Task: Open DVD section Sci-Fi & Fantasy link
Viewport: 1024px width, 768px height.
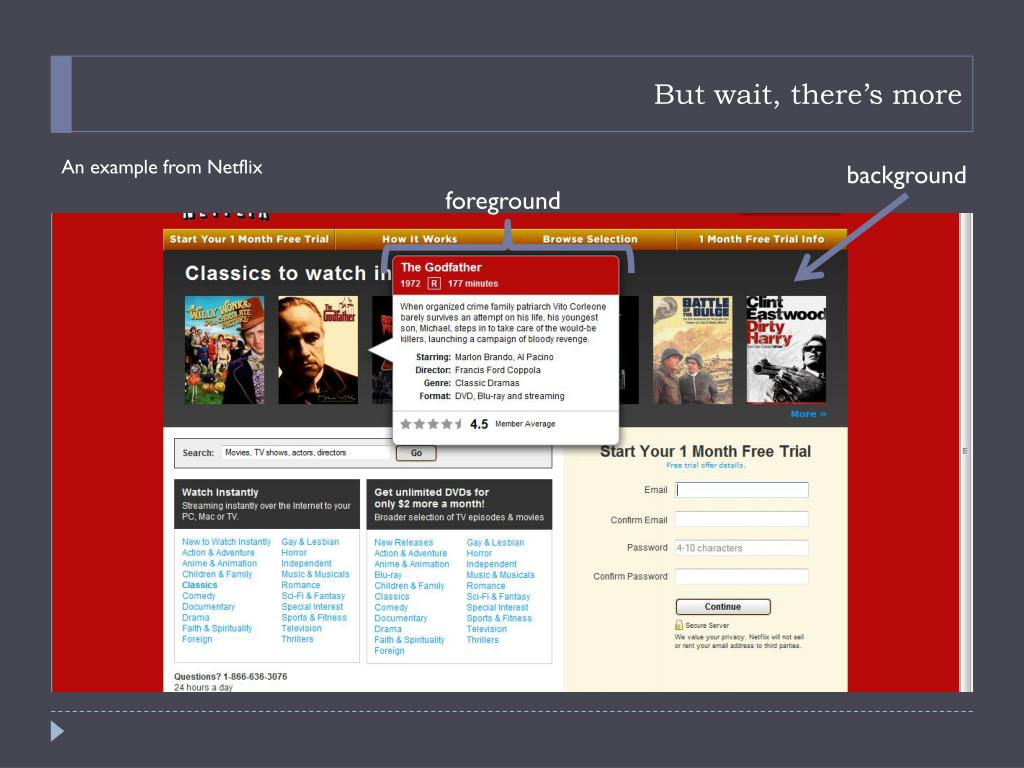Action: coord(498,597)
